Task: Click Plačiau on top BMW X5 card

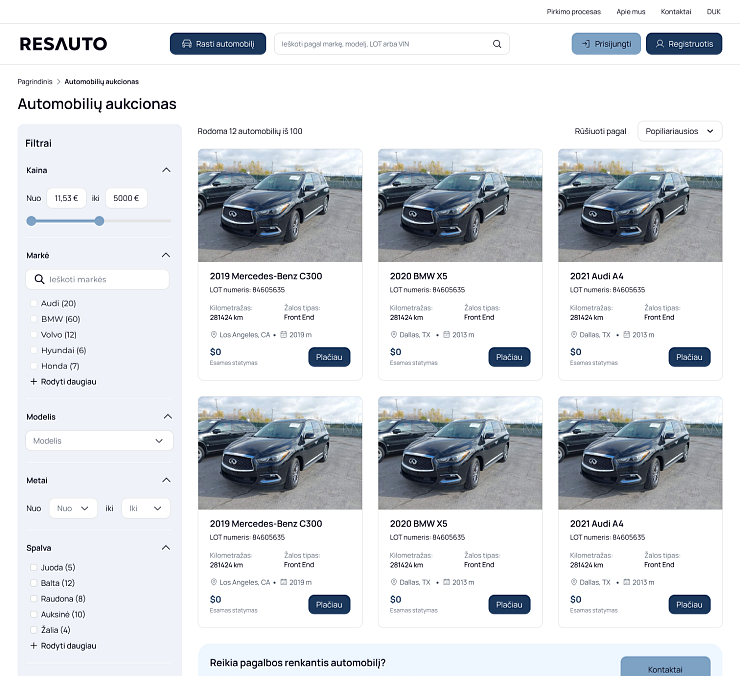Action: (x=509, y=357)
